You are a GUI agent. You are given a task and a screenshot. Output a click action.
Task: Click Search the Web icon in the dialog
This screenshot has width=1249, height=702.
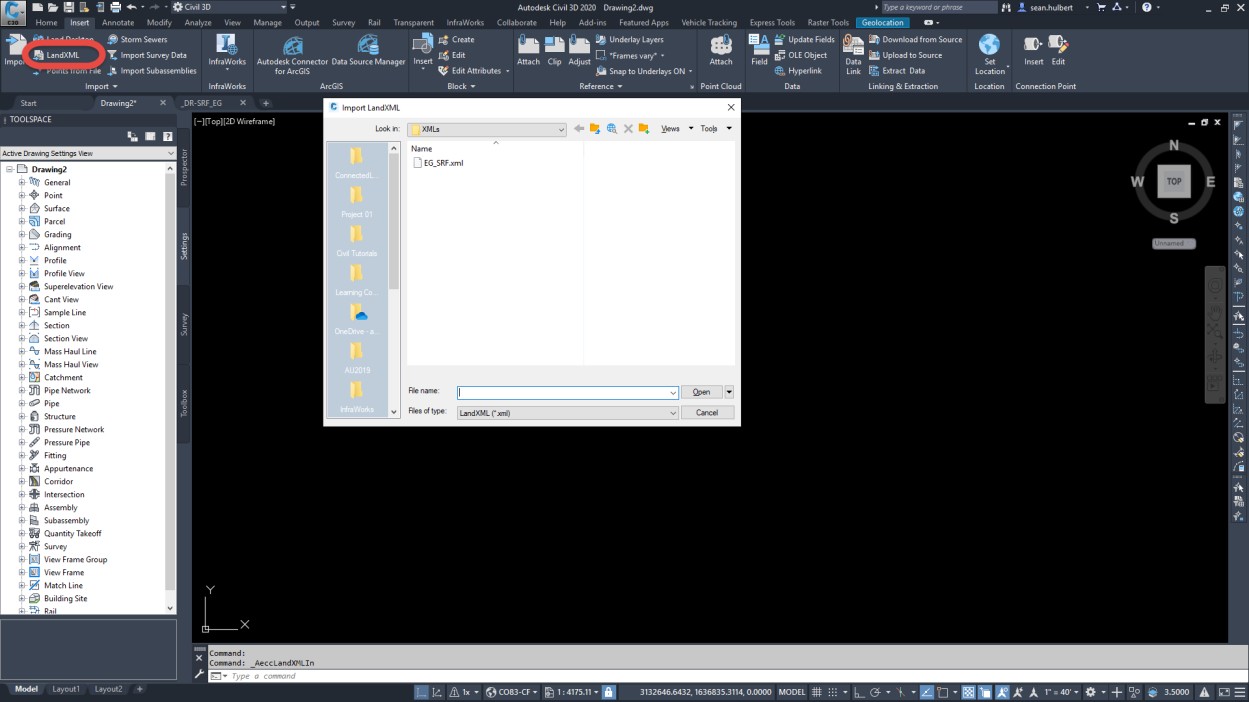click(x=612, y=129)
